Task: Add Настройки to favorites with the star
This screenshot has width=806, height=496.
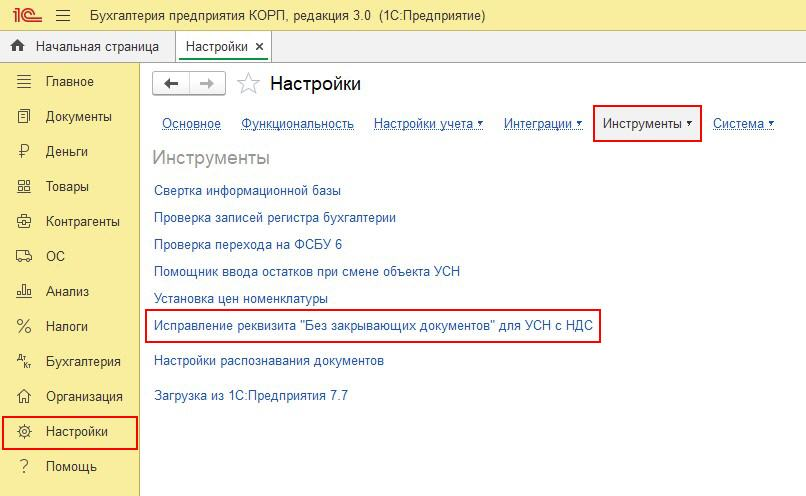Action: pyautogui.click(x=248, y=83)
